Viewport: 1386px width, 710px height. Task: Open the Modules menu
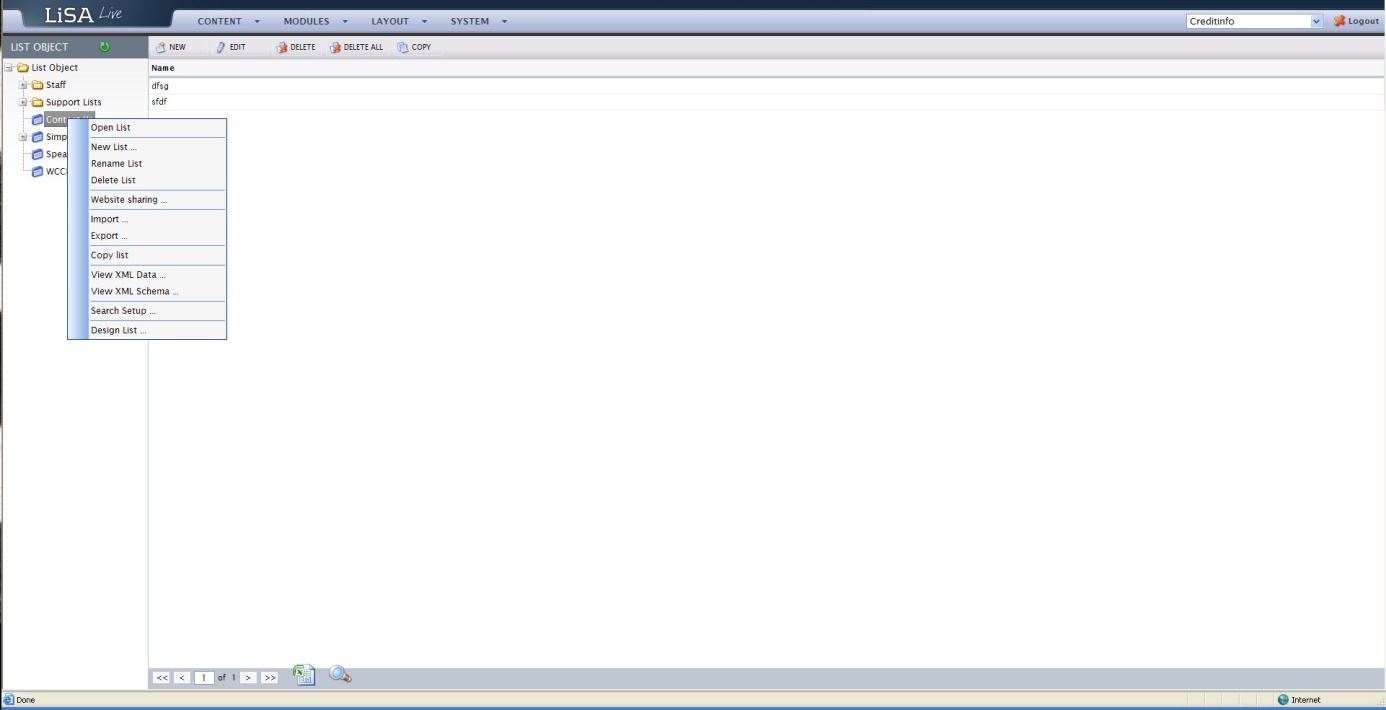click(314, 21)
